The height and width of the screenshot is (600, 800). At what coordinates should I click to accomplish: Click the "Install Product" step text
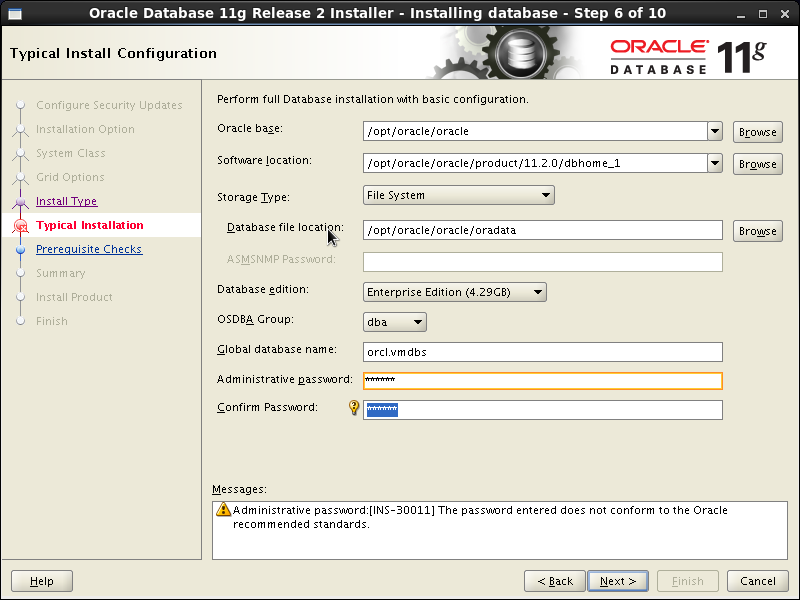[x=74, y=297]
